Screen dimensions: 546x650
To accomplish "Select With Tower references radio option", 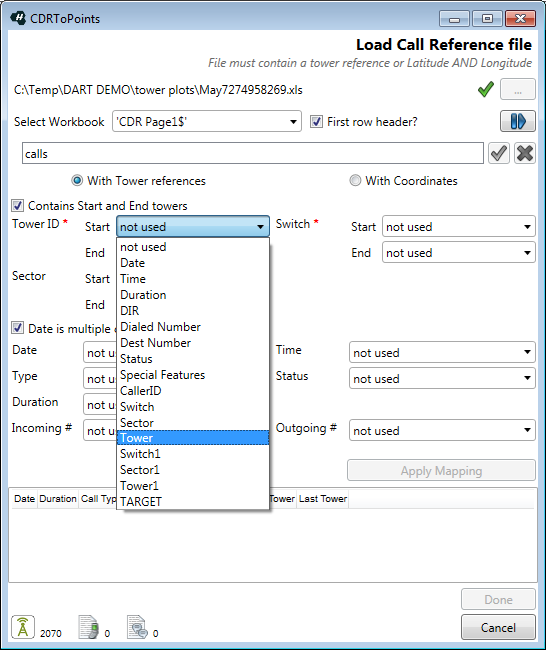I will point(77,181).
